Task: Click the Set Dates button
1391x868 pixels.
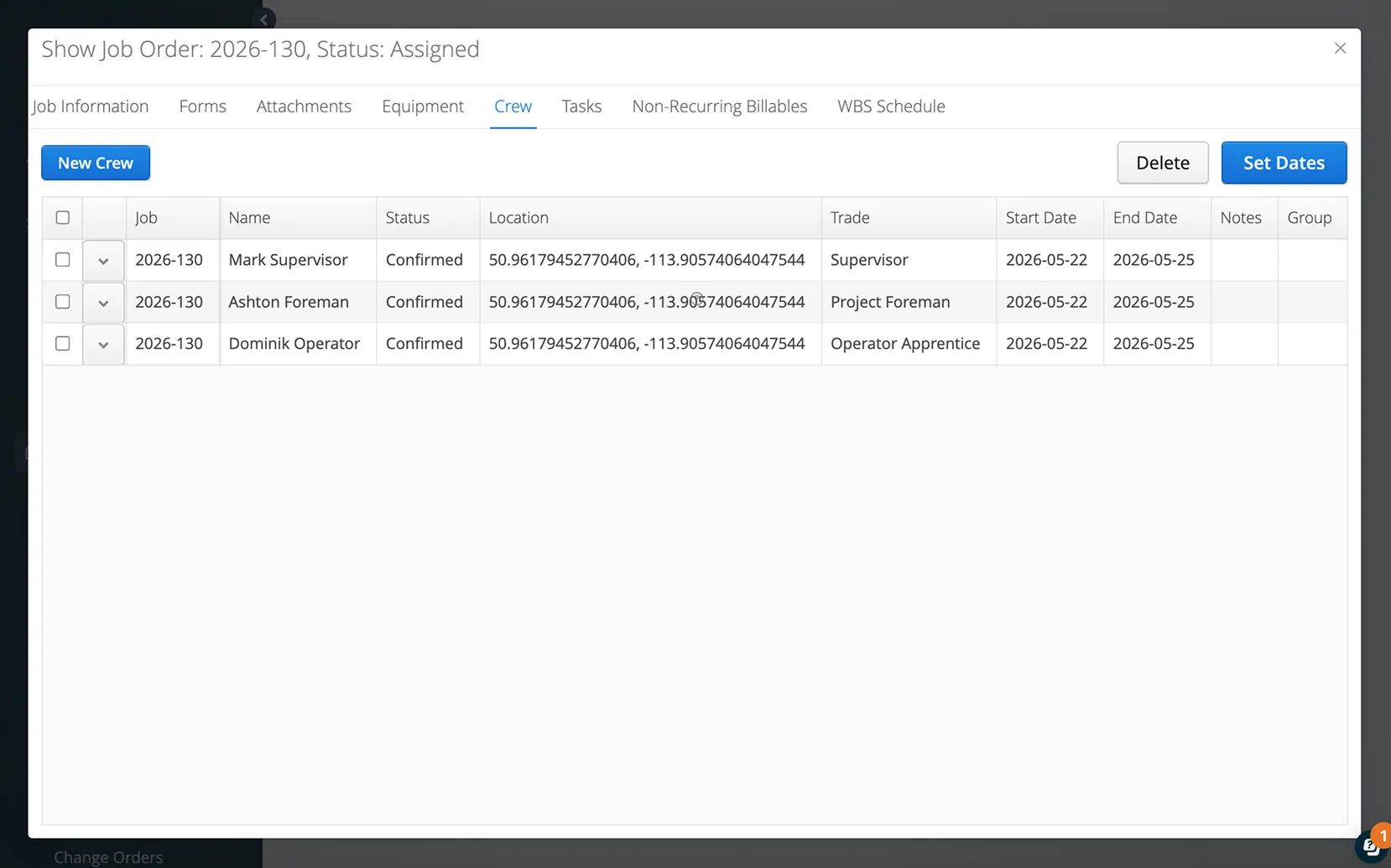Action: [x=1284, y=163]
